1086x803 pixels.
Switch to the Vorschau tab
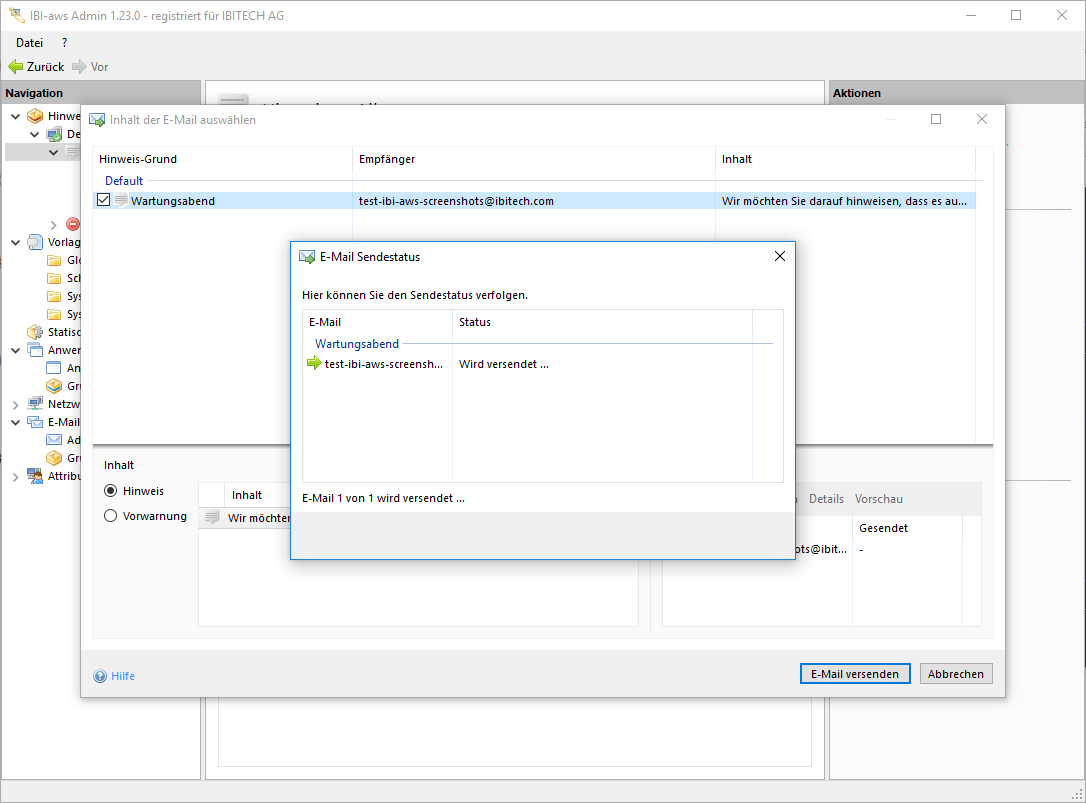click(x=879, y=499)
